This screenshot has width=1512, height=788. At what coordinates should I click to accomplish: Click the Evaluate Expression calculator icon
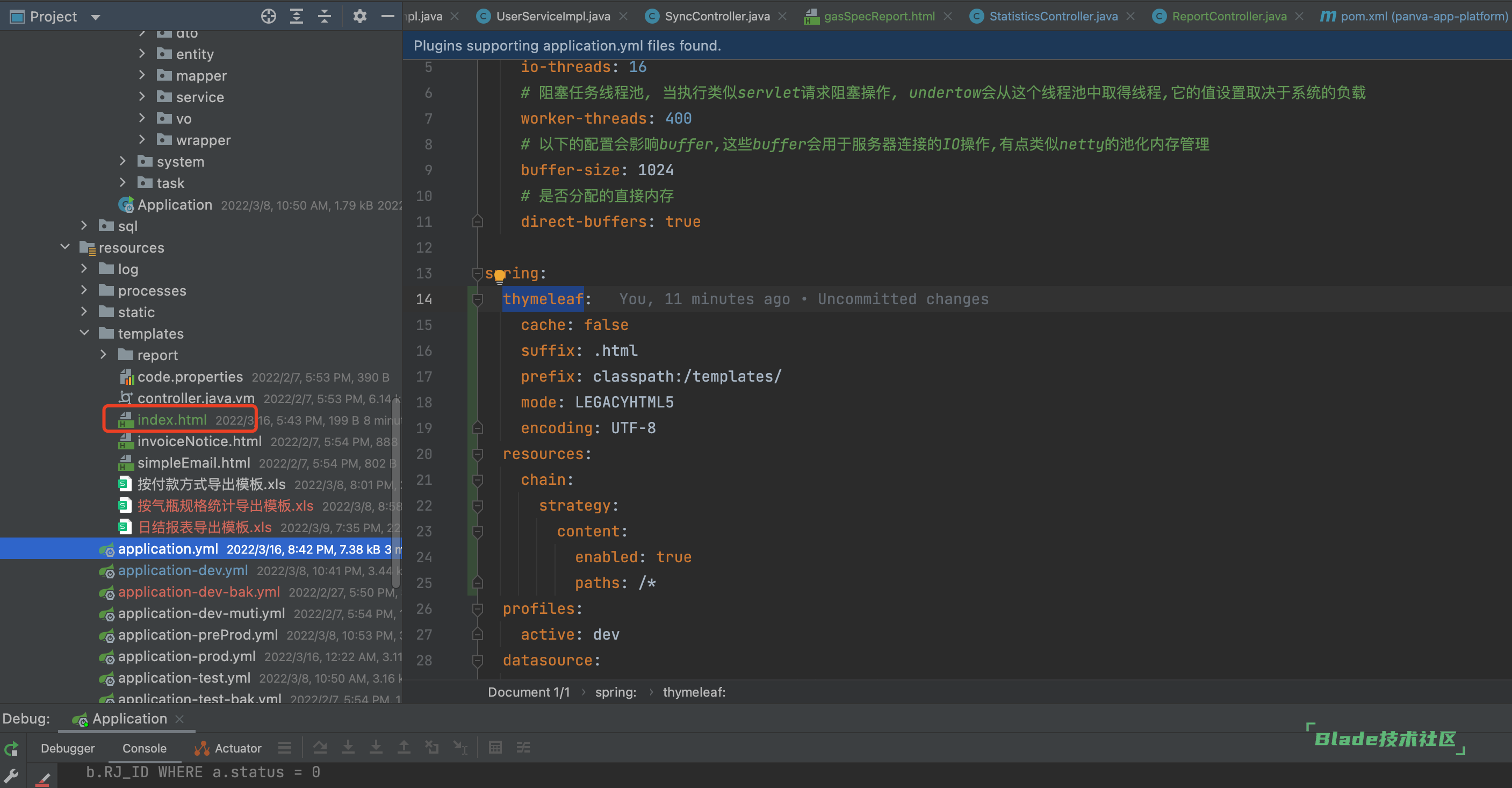pos(495,748)
